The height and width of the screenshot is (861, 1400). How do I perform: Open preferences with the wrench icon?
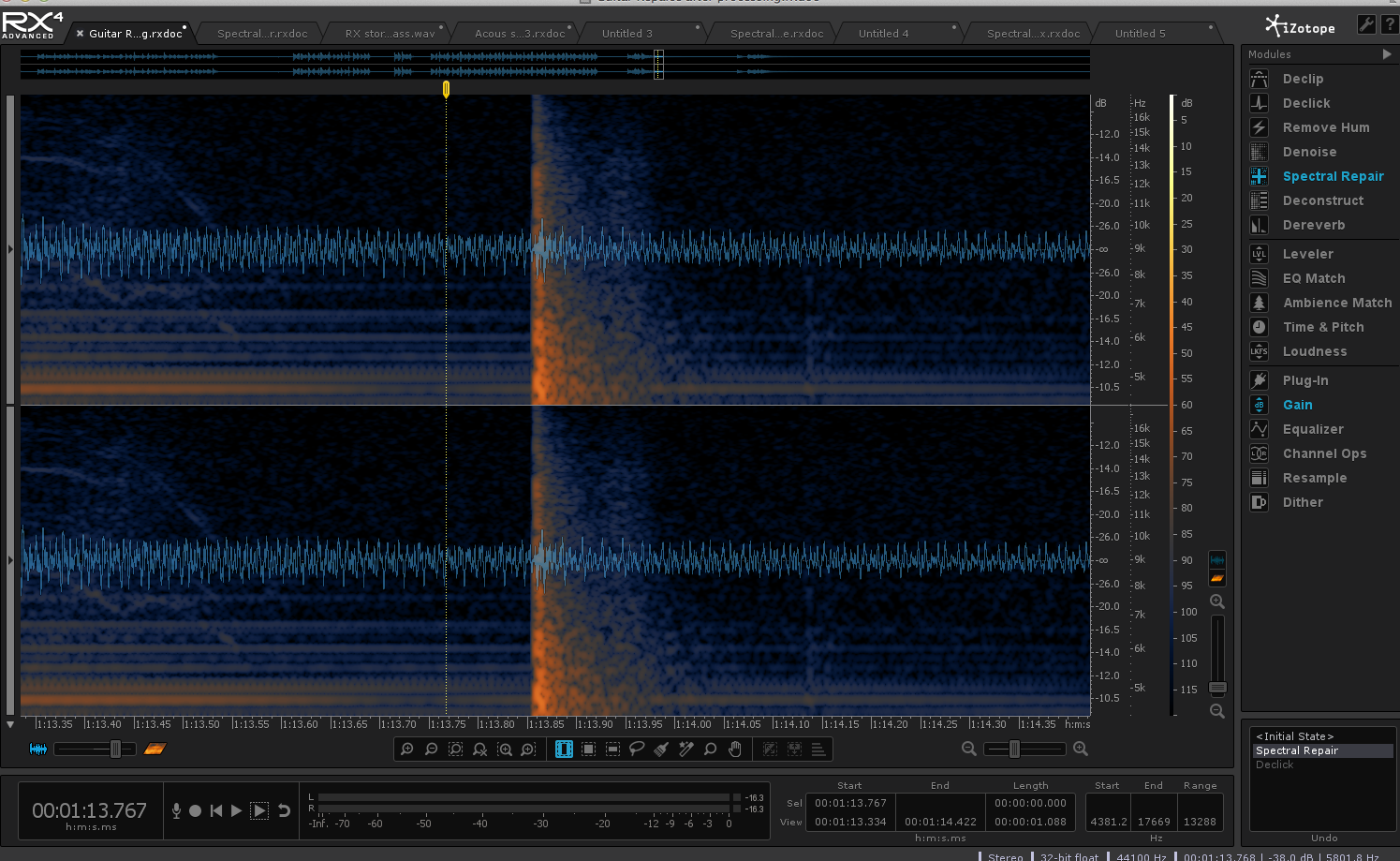pyautogui.click(x=1366, y=25)
